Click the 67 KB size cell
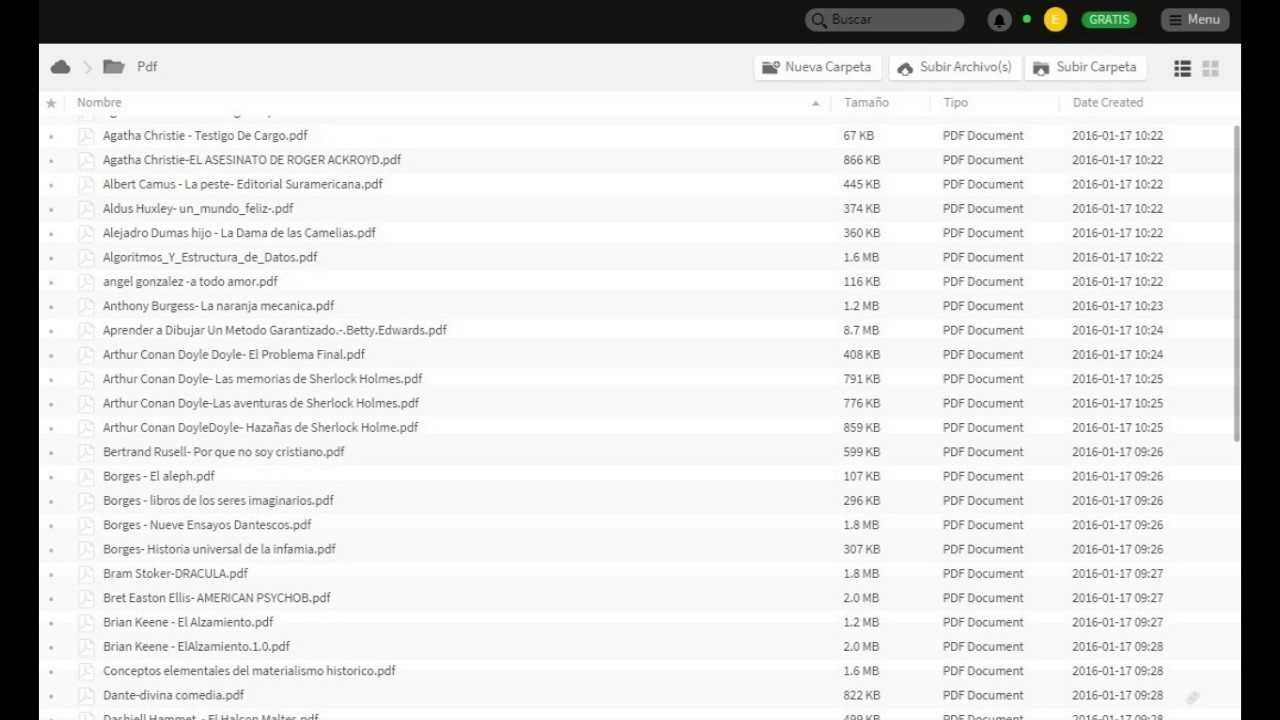The image size is (1280, 720). 858,135
